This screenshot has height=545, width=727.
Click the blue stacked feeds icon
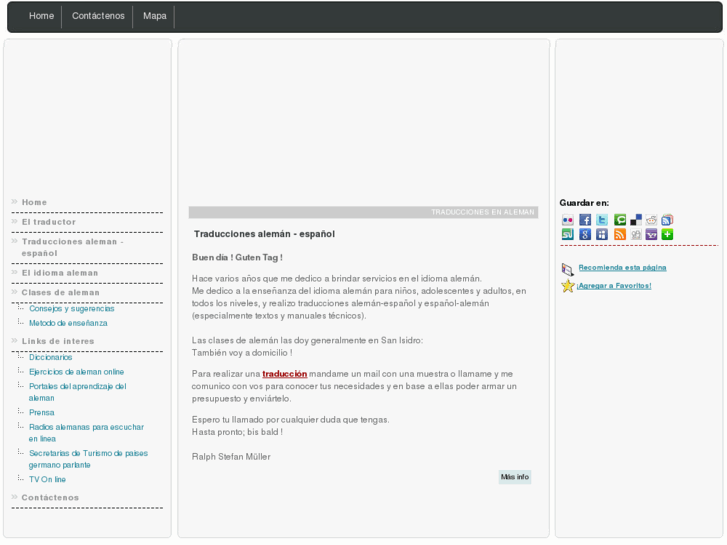tap(667, 220)
